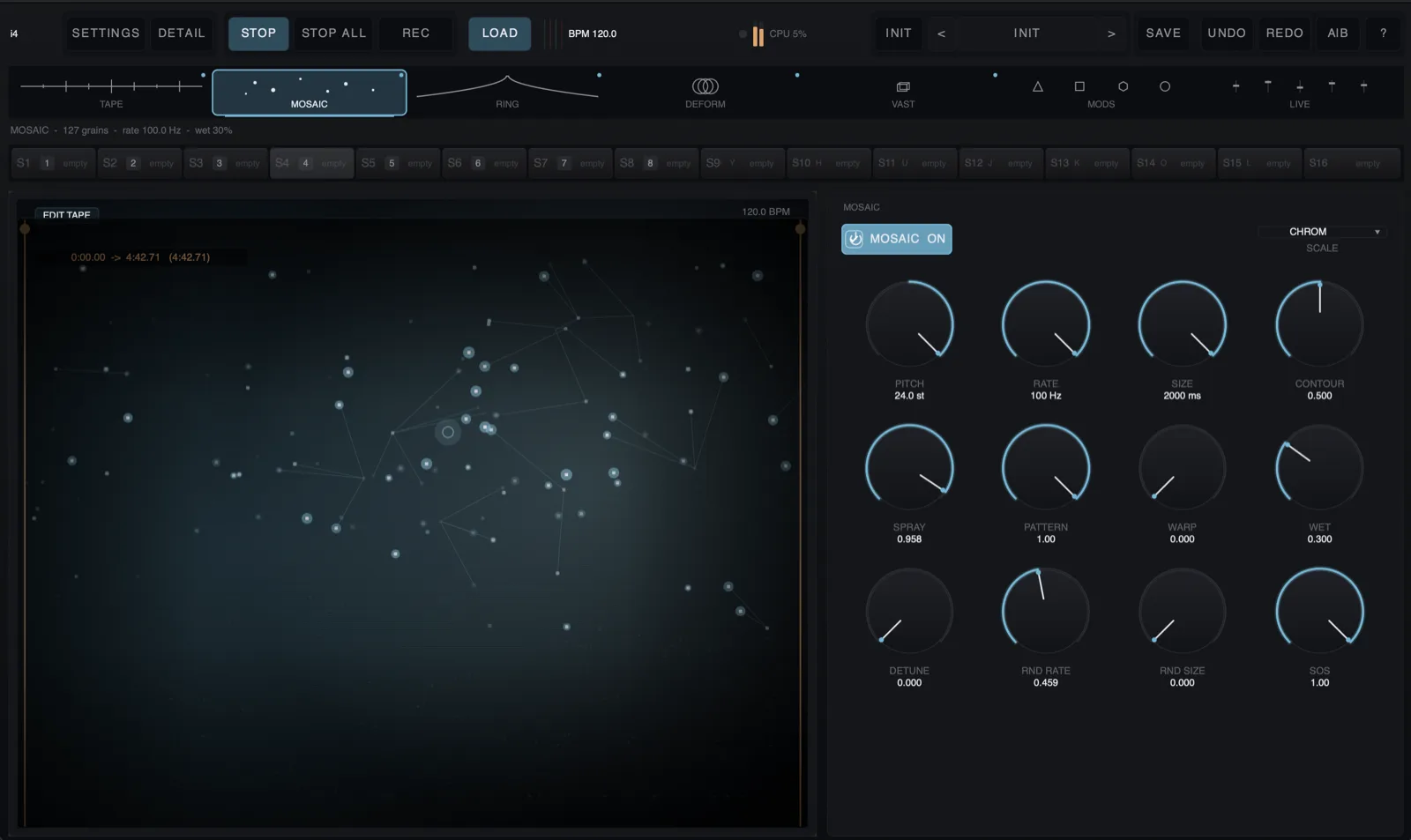
Task: Toggle the enable dot on the MOSAIC tab
Action: pos(401,75)
